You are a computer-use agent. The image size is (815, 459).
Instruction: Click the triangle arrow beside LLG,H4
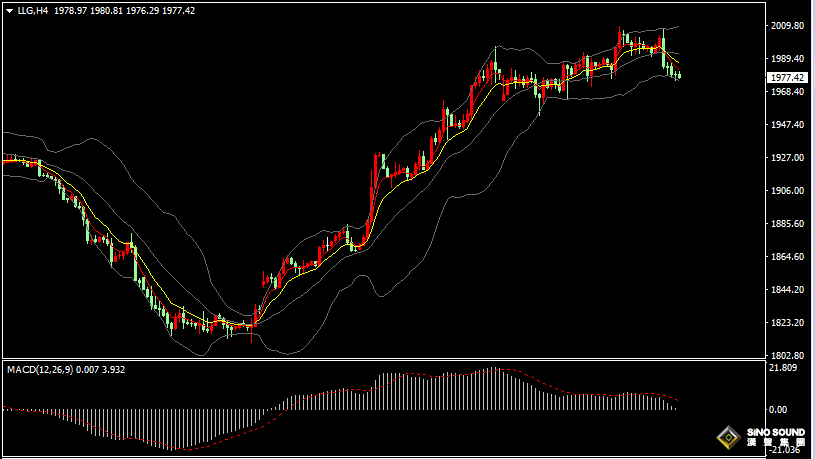(x=8, y=10)
